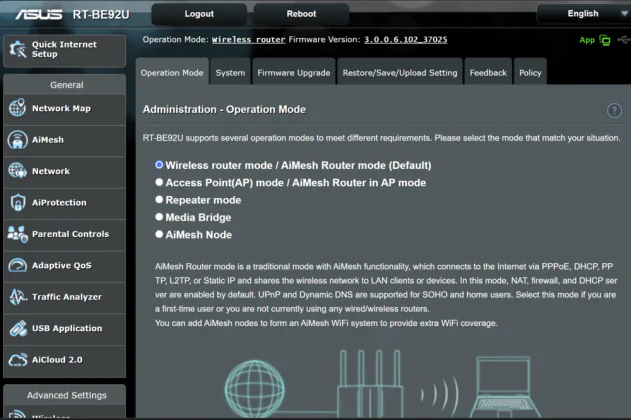
Task: Open Adaptive QoS menu label
Action: (x=62, y=266)
